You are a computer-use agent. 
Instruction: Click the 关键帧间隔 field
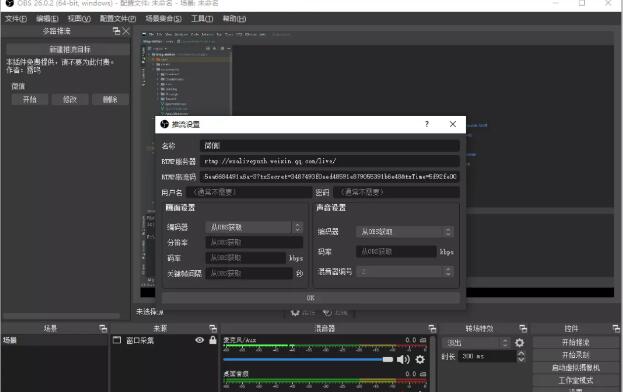tap(249, 273)
